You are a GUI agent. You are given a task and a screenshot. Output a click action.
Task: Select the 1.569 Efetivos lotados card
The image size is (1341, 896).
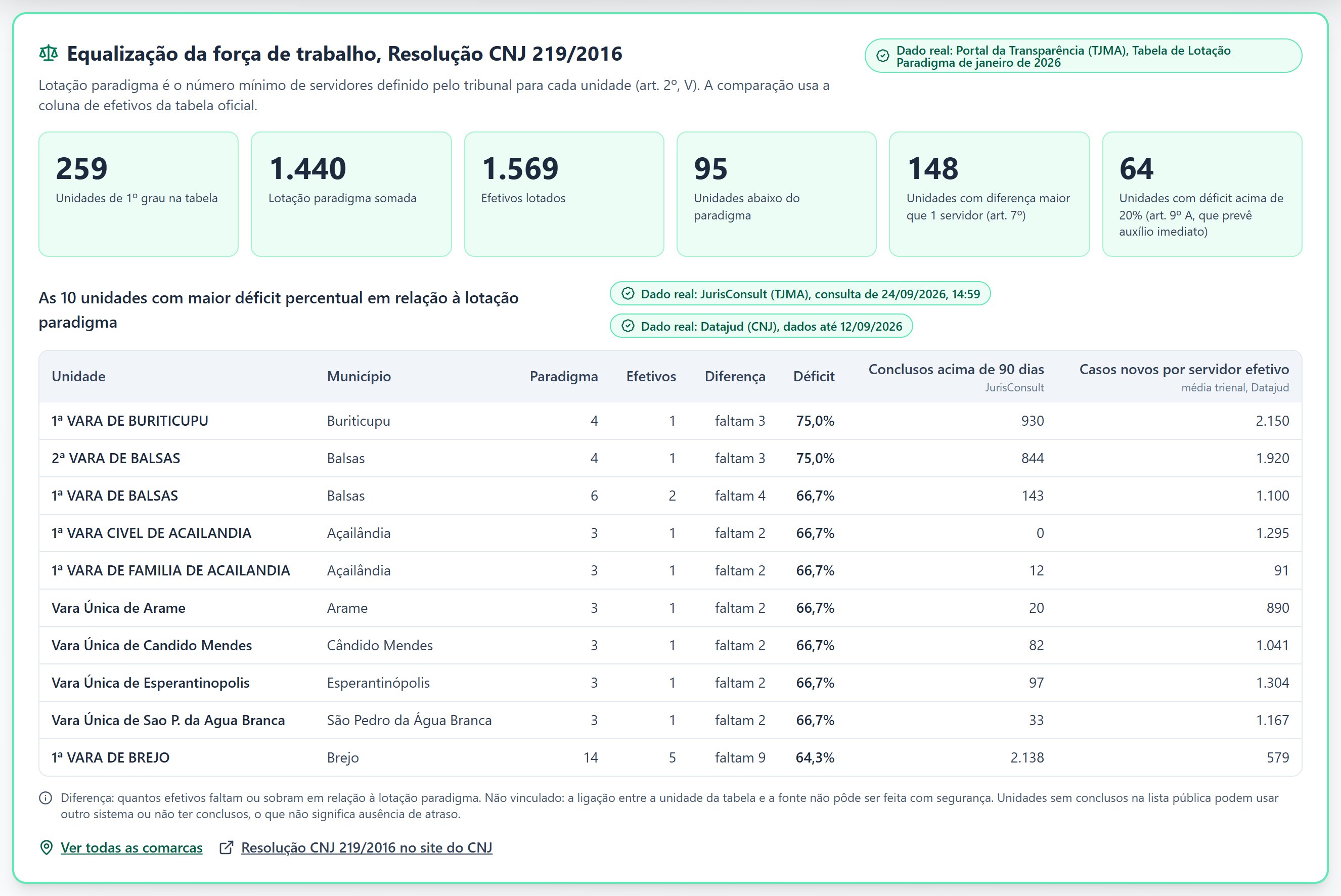[564, 194]
